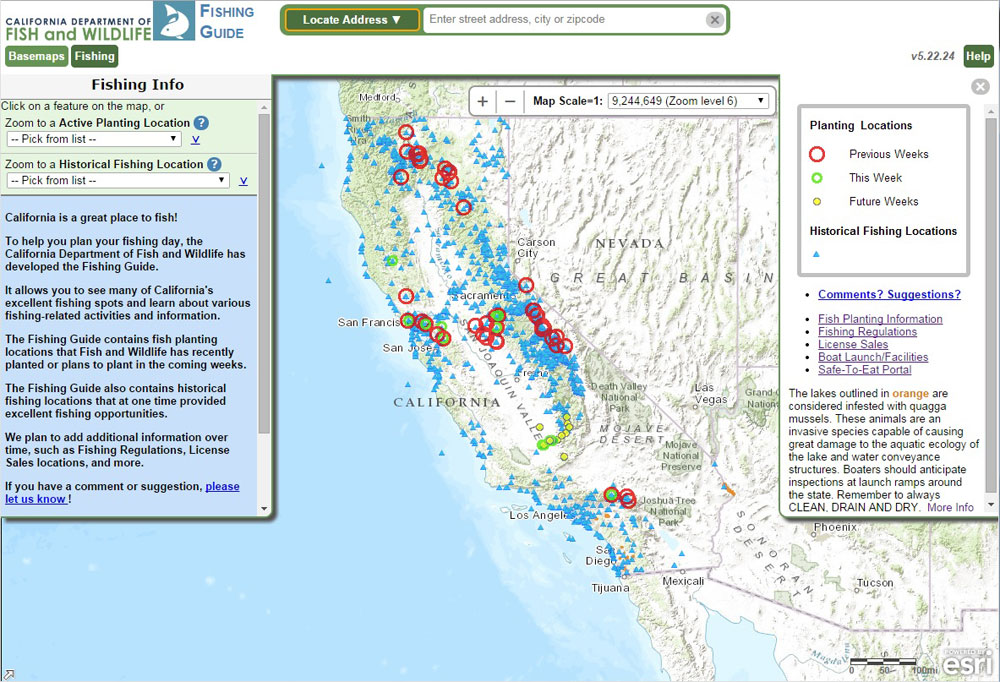Open the Basemaps menu
Screen dimensions: 1000x682
click(36, 56)
